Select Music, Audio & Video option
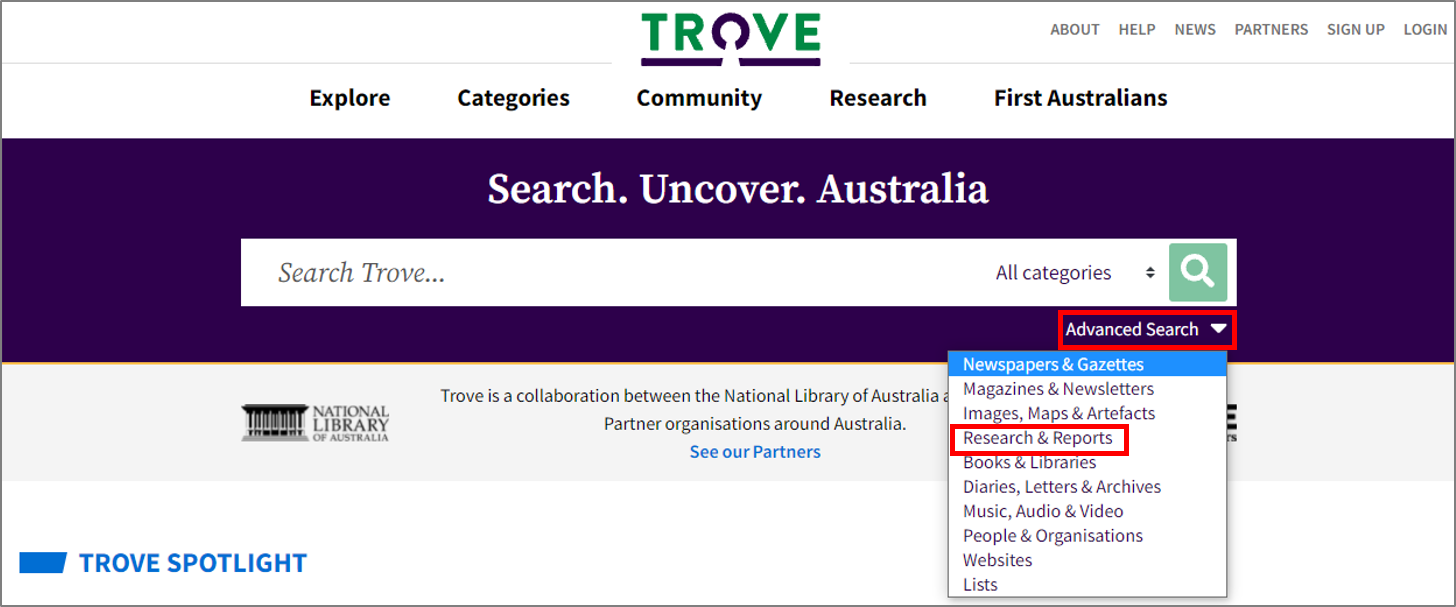The image size is (1456, 607). coord(1087,511)
